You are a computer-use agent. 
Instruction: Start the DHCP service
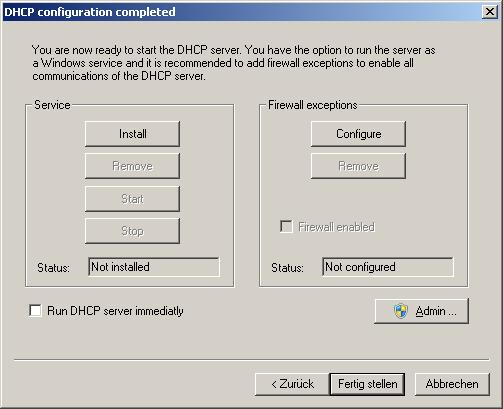tap(132, 199)
